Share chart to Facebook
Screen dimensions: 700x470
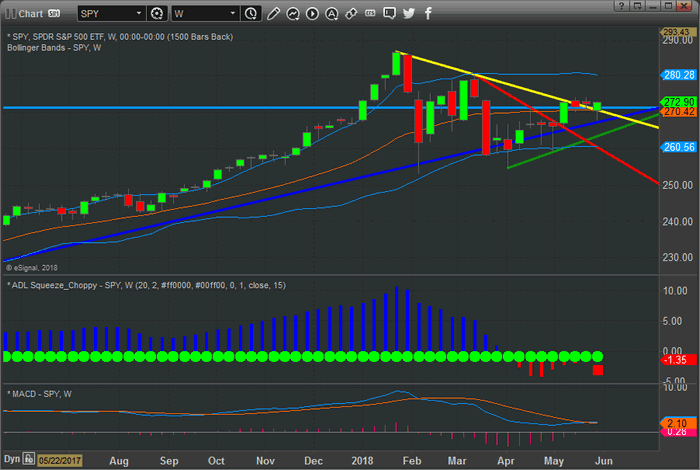428,14
